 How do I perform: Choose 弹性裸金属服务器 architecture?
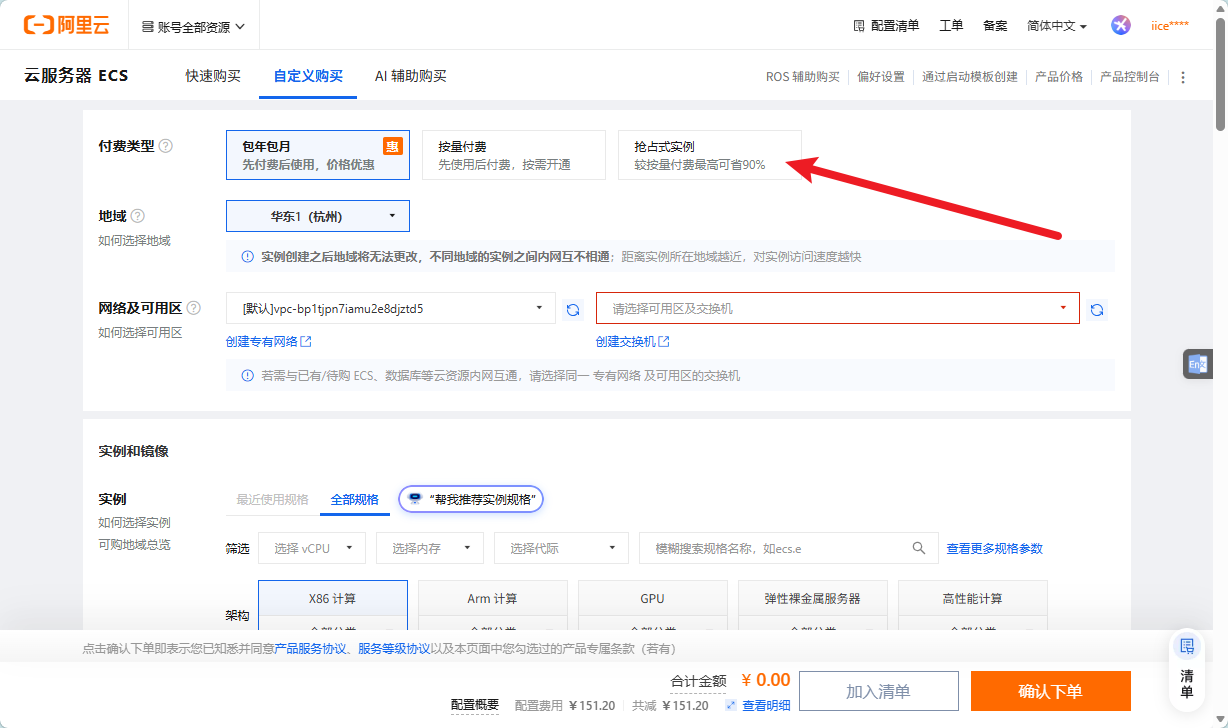point(813,599)
